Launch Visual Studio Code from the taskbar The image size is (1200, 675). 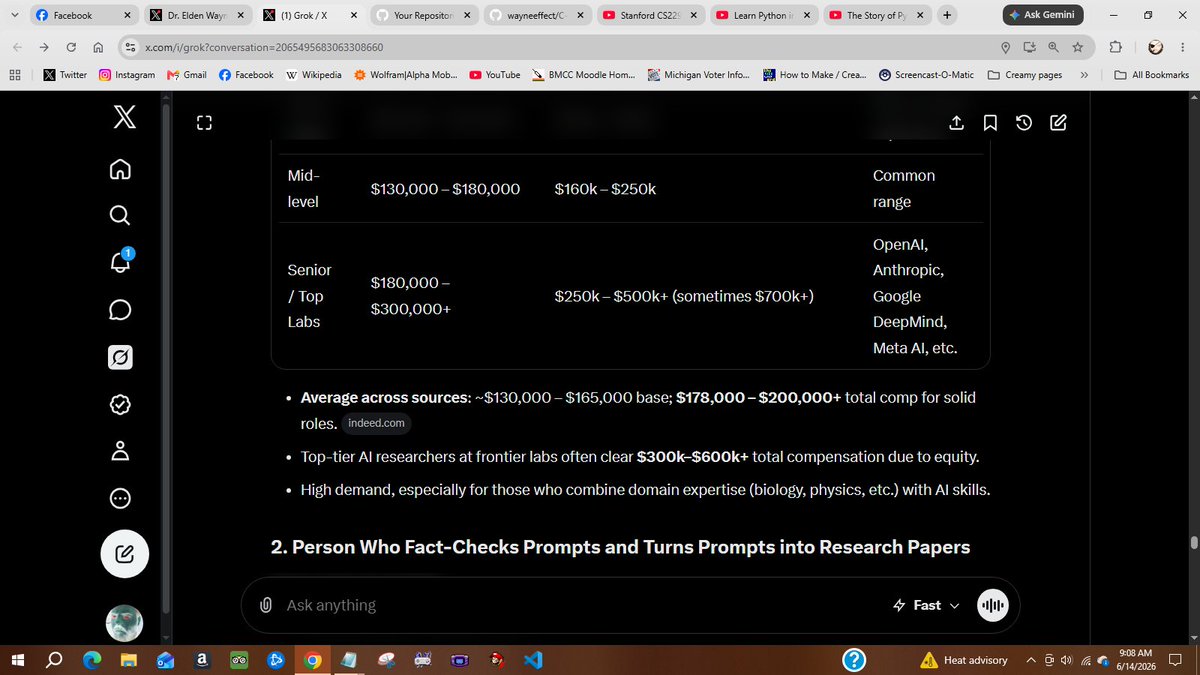pyautogui.click(x=532, y=660)
